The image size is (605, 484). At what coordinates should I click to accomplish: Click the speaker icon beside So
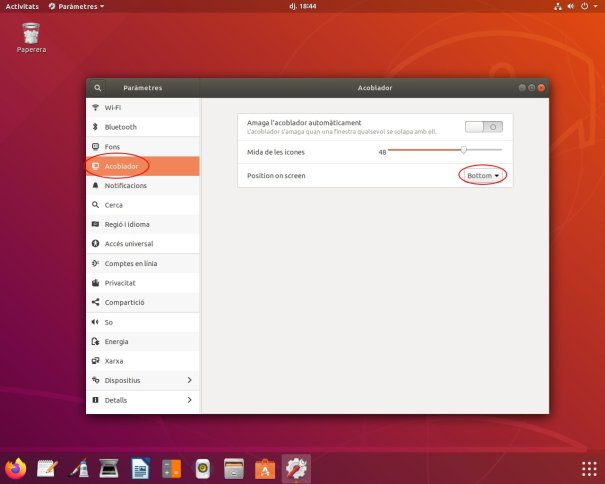pyautogui.click(x=95, y=322)
